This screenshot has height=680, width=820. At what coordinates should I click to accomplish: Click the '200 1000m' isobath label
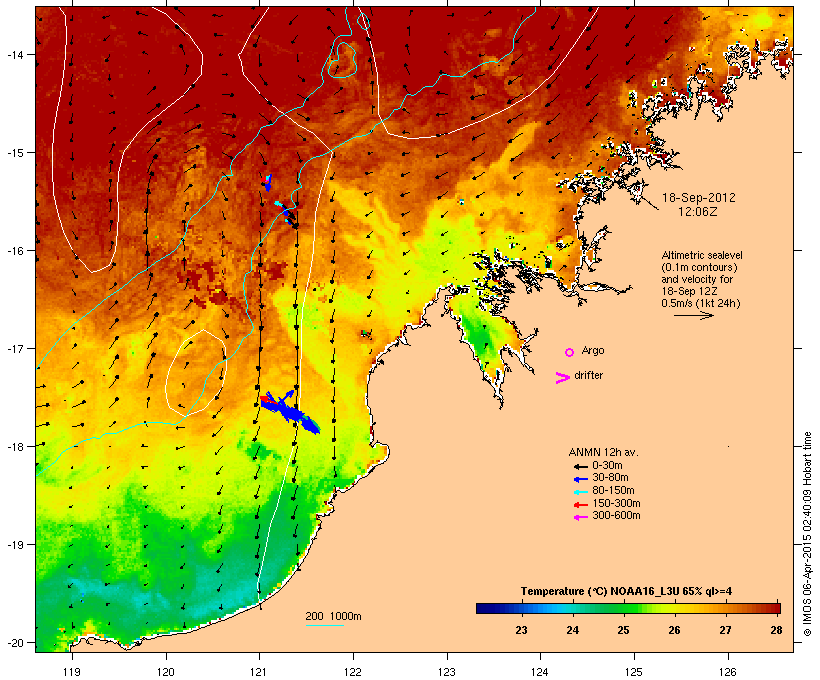(333, 616)
